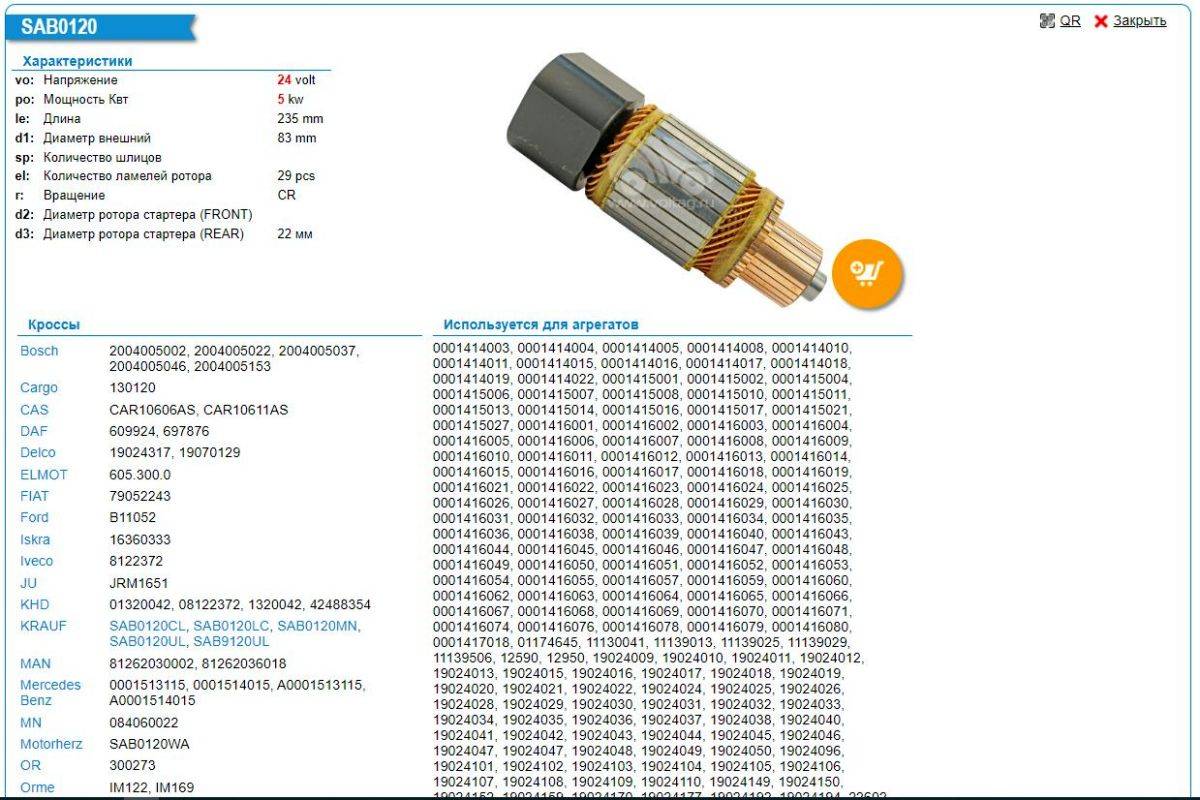Open the SAB9120UL cross reference link
This screenshot has height=800, width=1200.
231,642
